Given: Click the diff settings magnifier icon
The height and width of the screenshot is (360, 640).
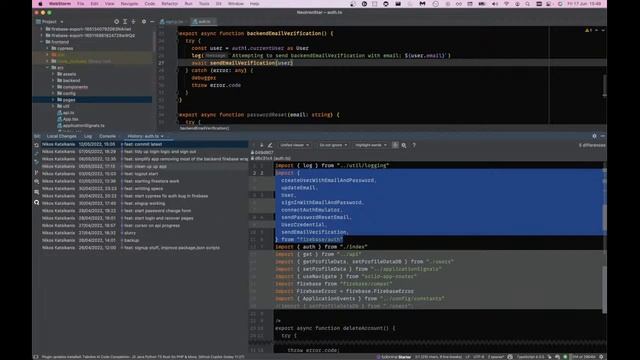Looking at the screenshot, I should 404,145.
